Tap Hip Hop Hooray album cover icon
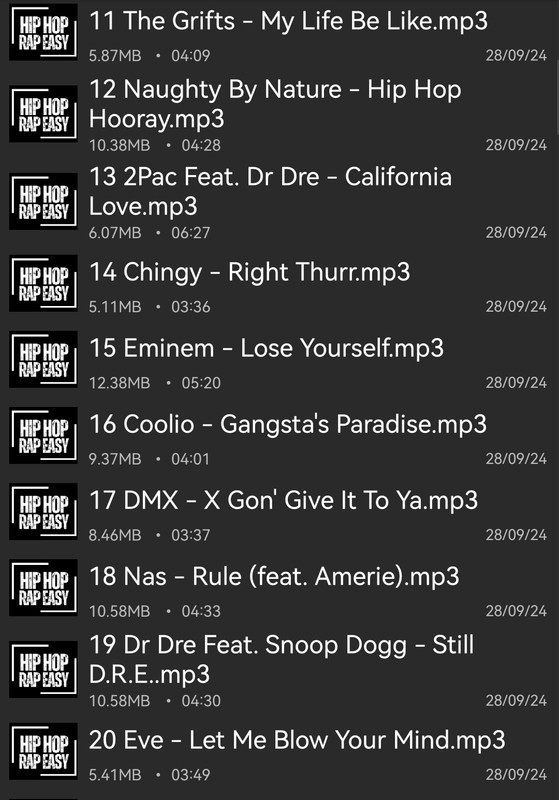Image resolution: width=559 pixels, height=800 pixels. 43,114
